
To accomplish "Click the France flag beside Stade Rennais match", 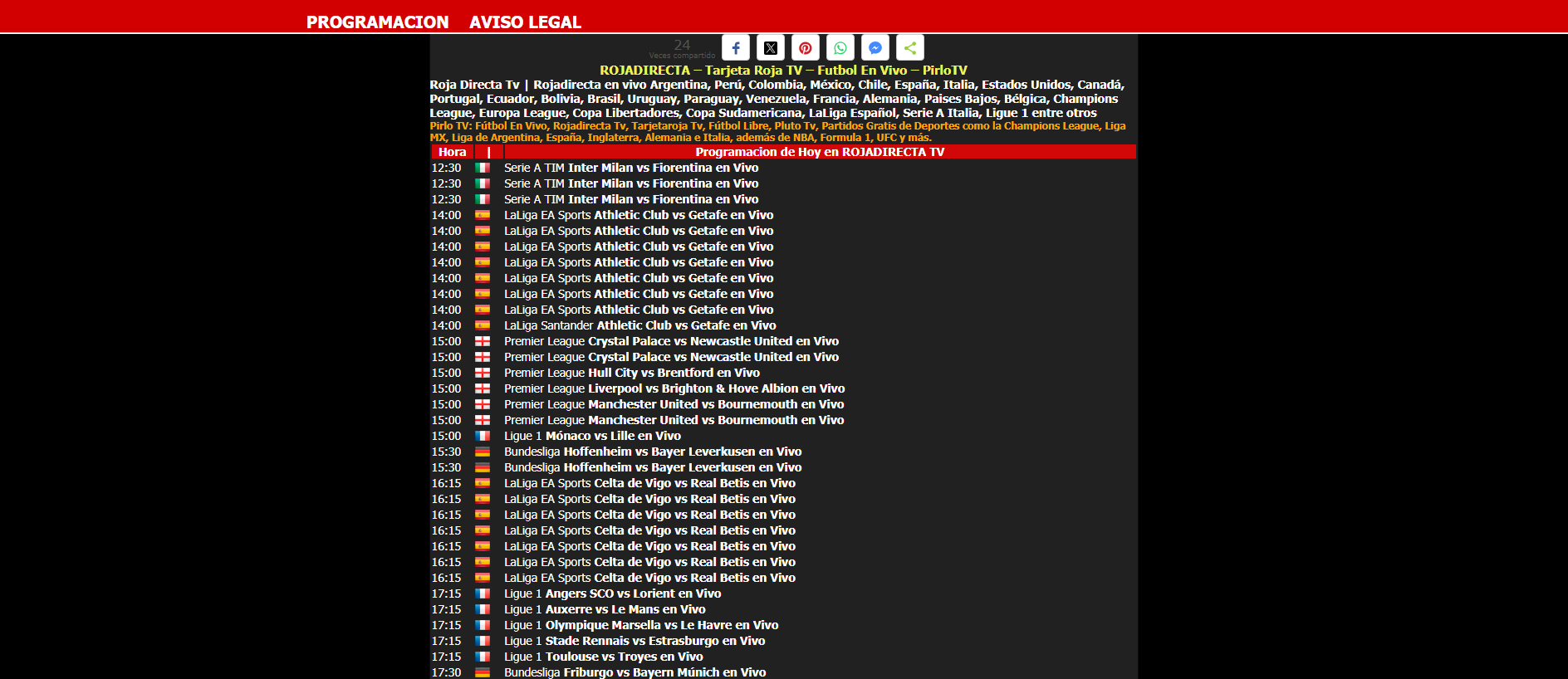I will (483, 641).
